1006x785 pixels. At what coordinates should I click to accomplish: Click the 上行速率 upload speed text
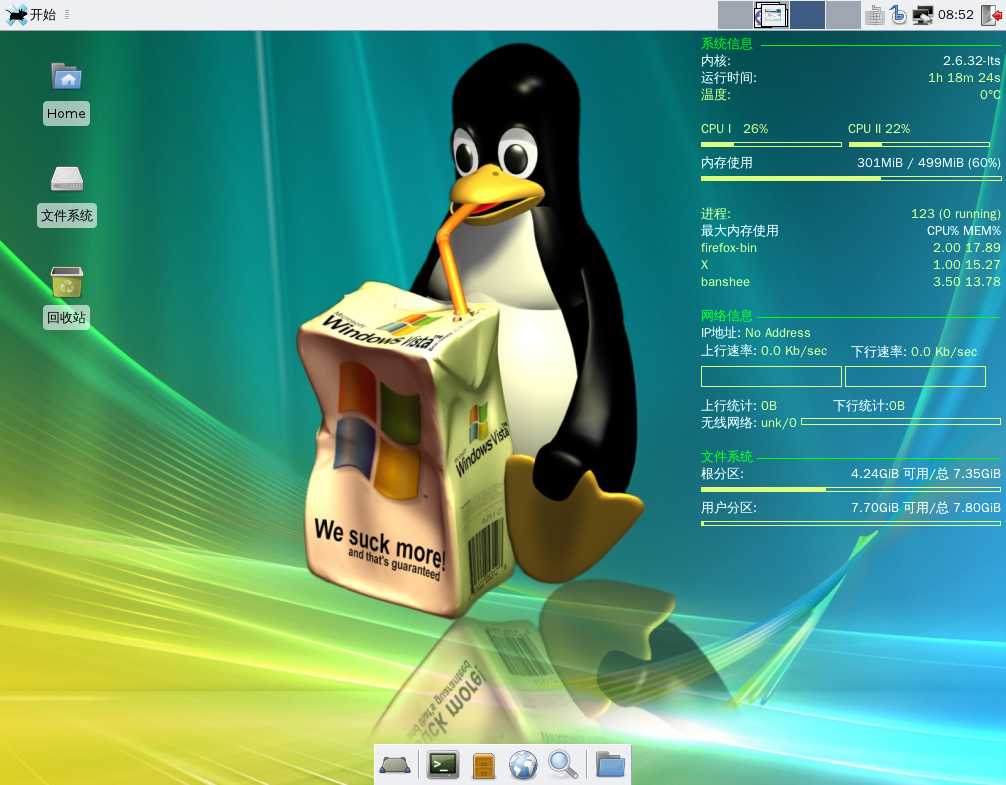(x=763, y=351)
